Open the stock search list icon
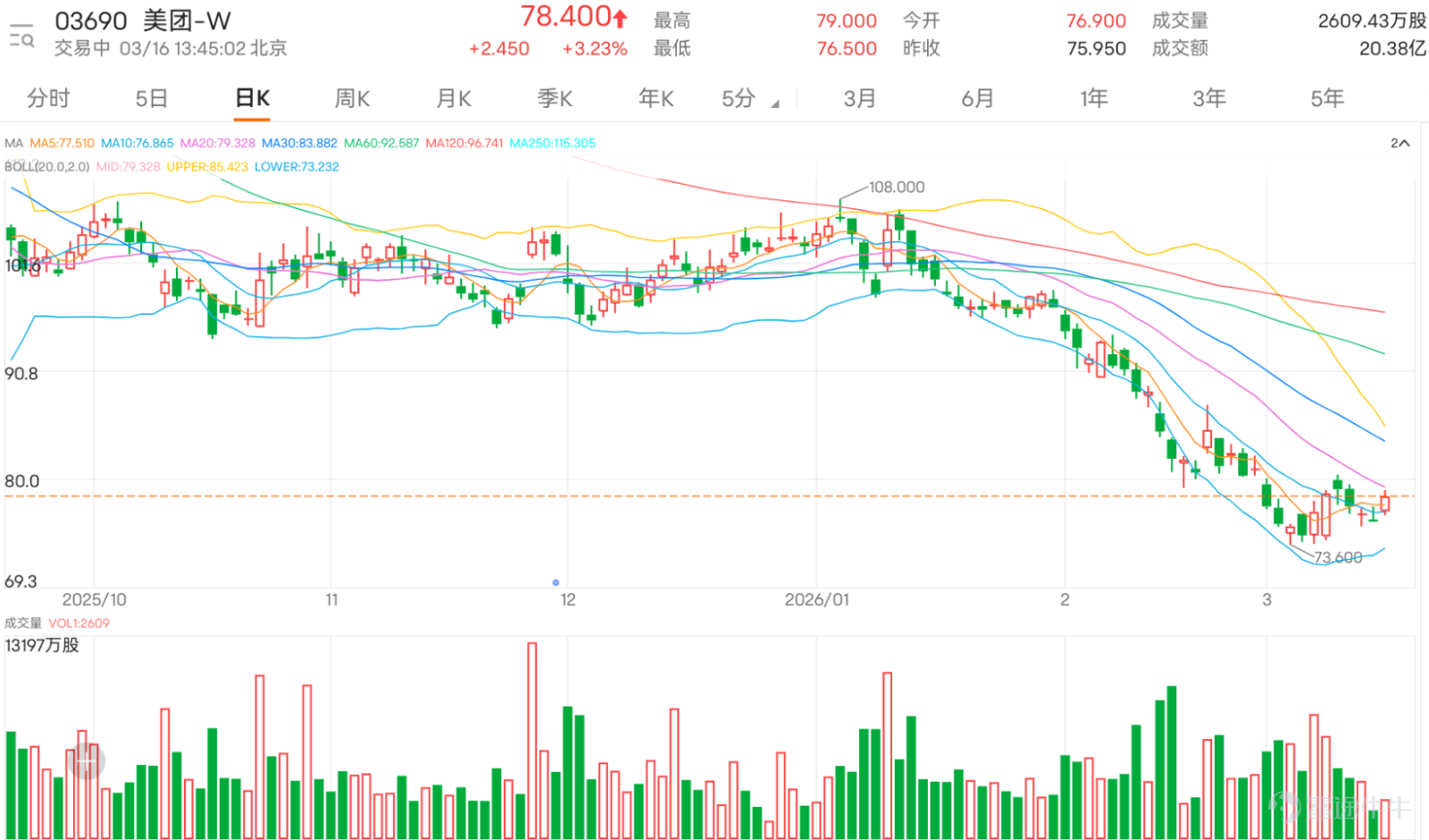The width and height of the screenshot is (1429, 840). point(21,36)
